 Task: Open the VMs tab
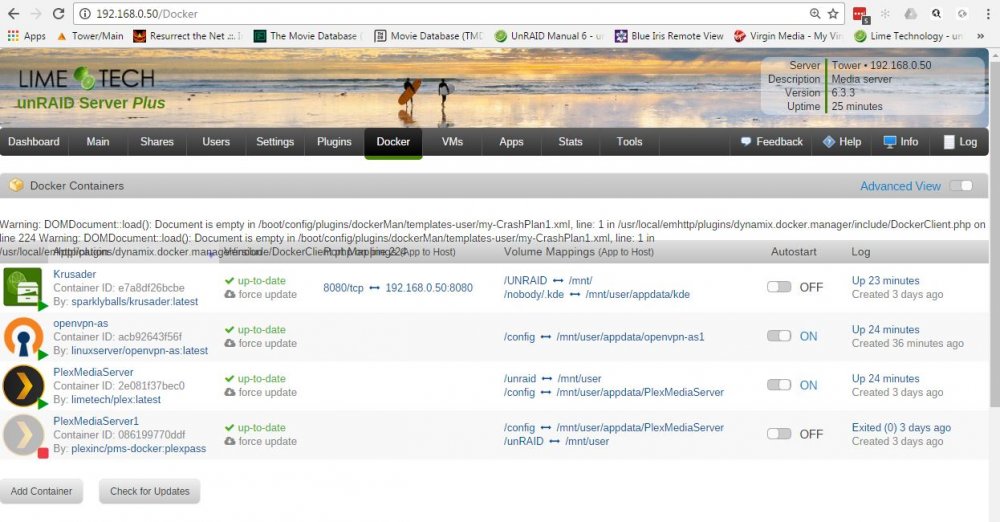[452, 142]
